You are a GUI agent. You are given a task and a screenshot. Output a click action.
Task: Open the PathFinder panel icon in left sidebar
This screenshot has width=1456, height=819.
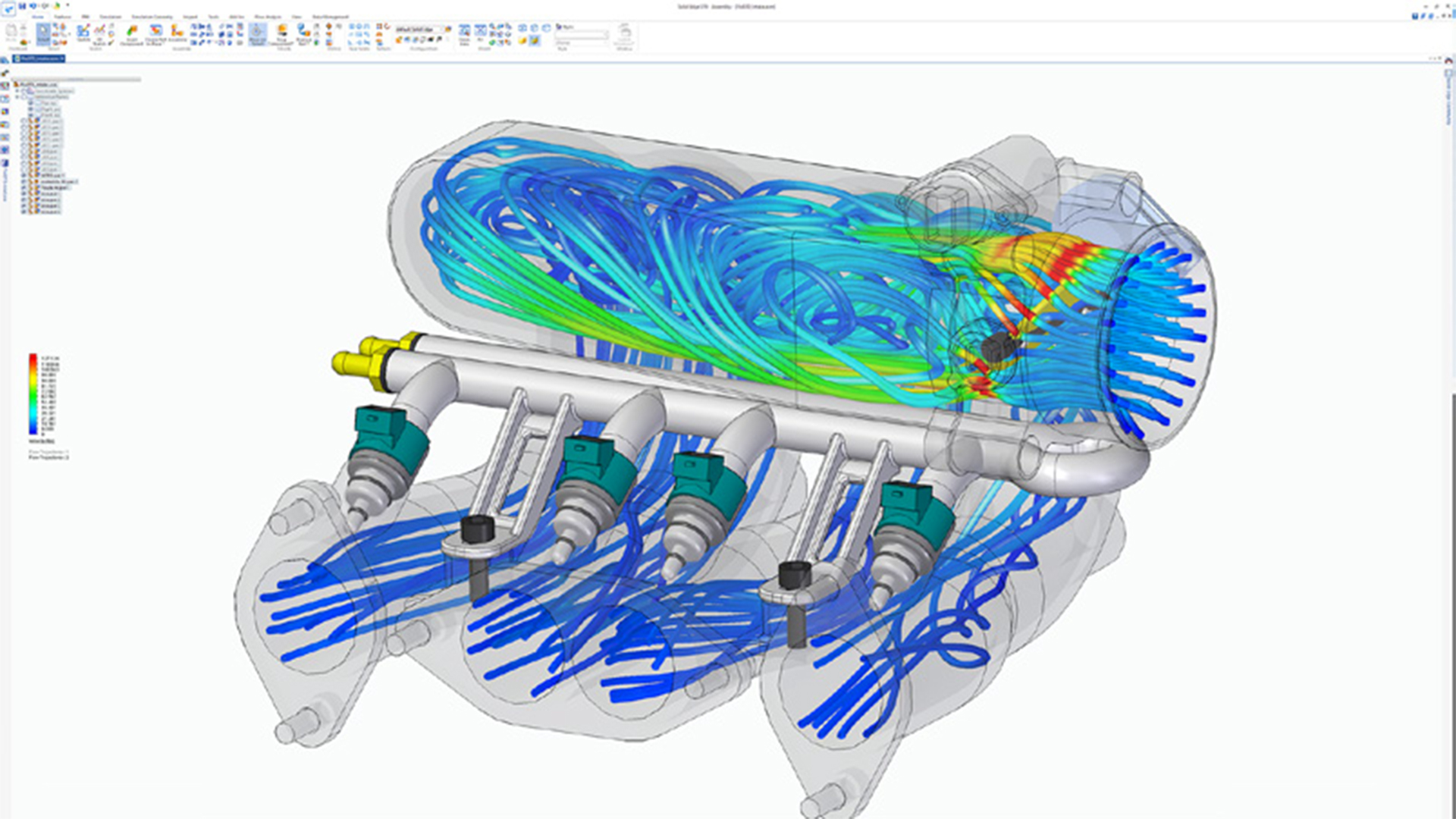pos(5,84)
